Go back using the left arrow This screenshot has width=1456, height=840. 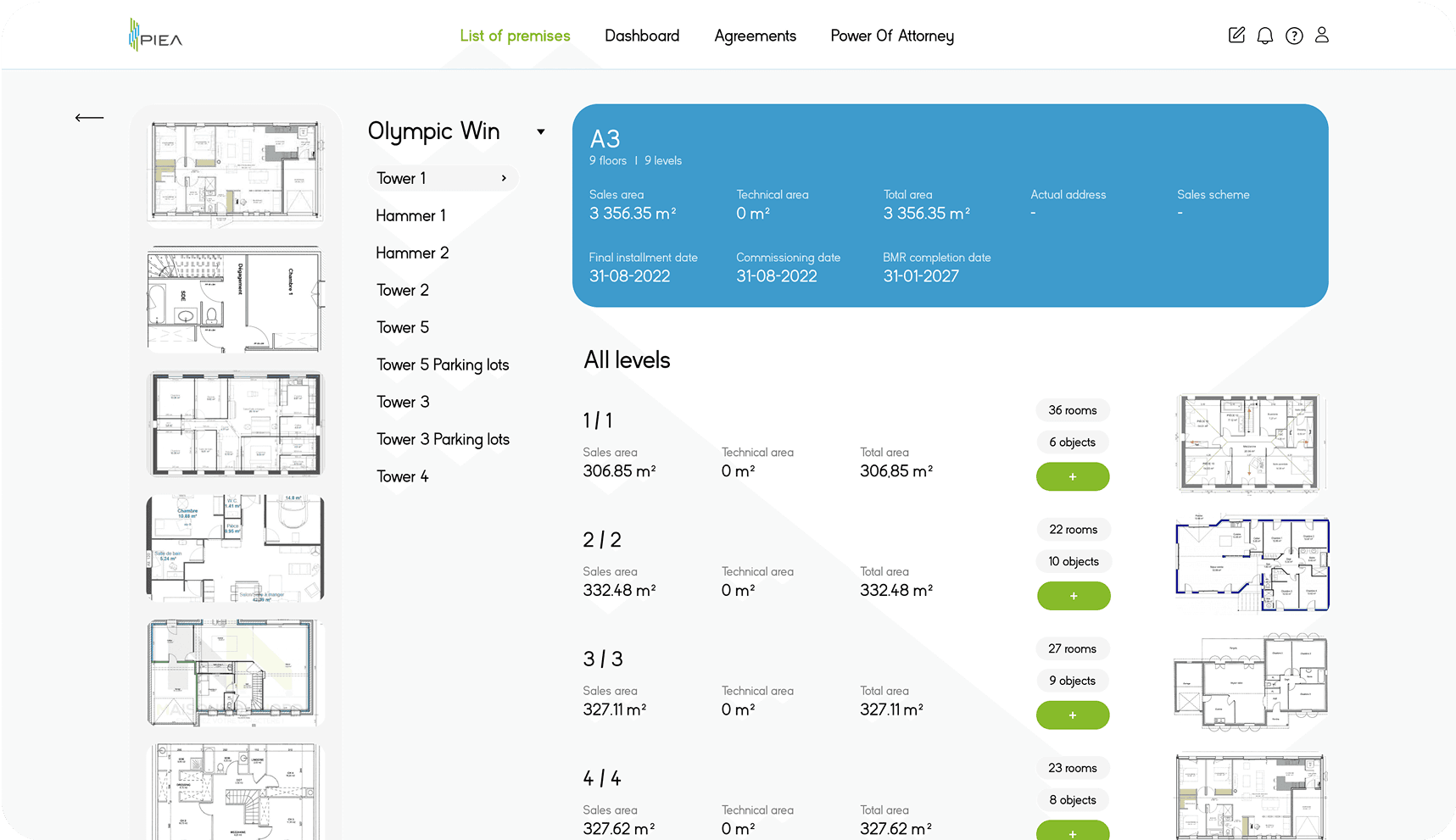pos(89,118)
